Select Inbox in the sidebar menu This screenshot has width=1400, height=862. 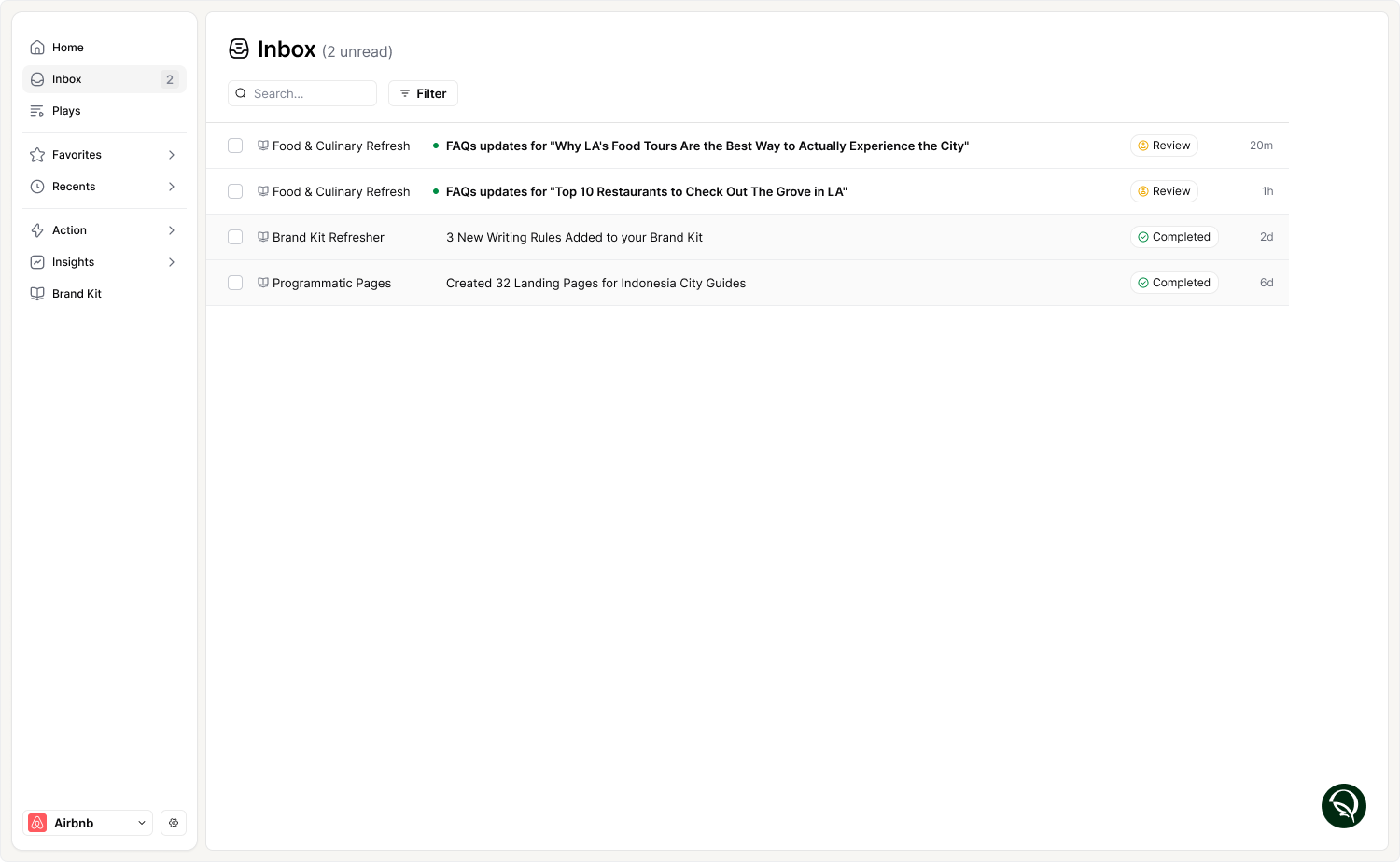pos(67,79)
